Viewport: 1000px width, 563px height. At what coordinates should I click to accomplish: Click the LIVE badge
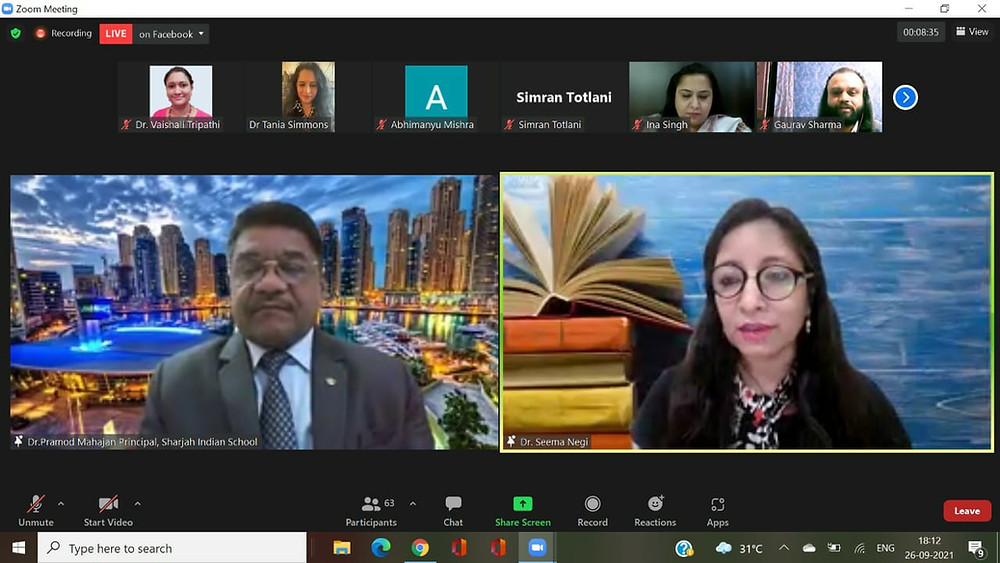pos(115,34)
